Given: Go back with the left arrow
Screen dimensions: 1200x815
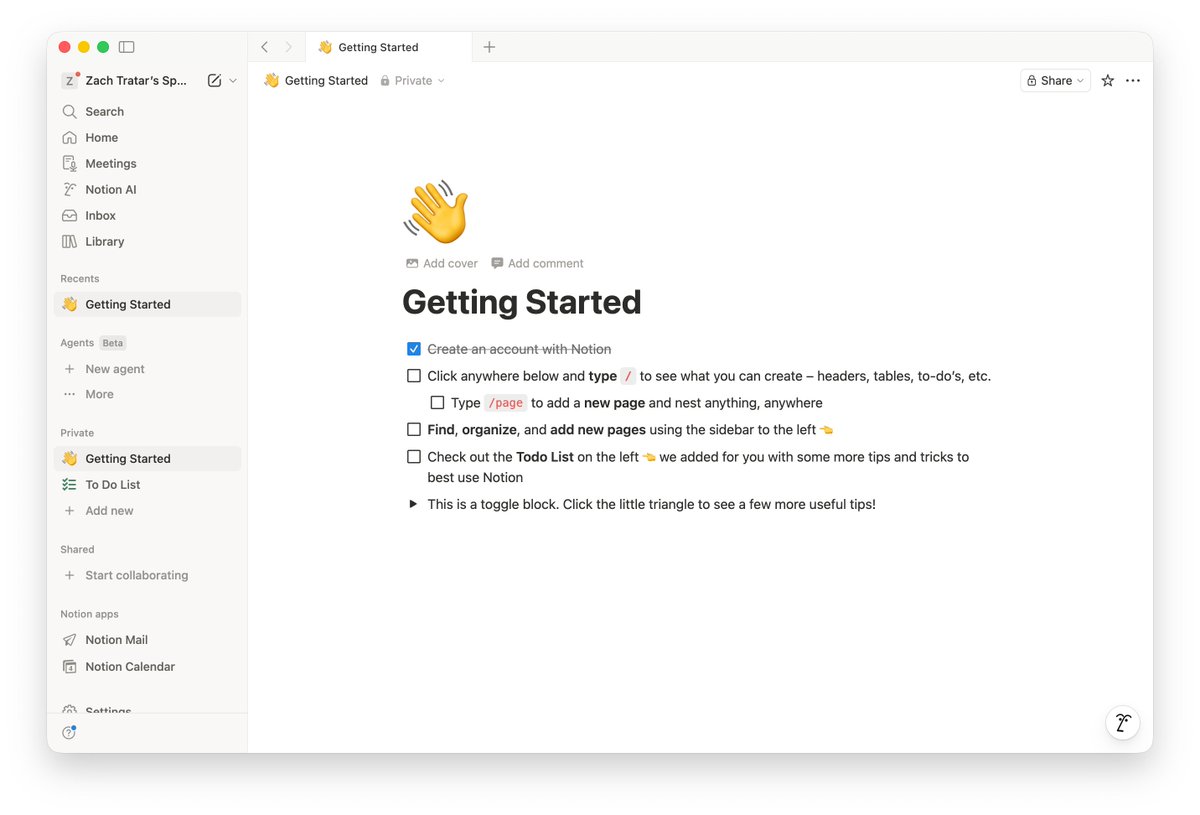Looking at the screenshot, I should [x=264, y=47].
